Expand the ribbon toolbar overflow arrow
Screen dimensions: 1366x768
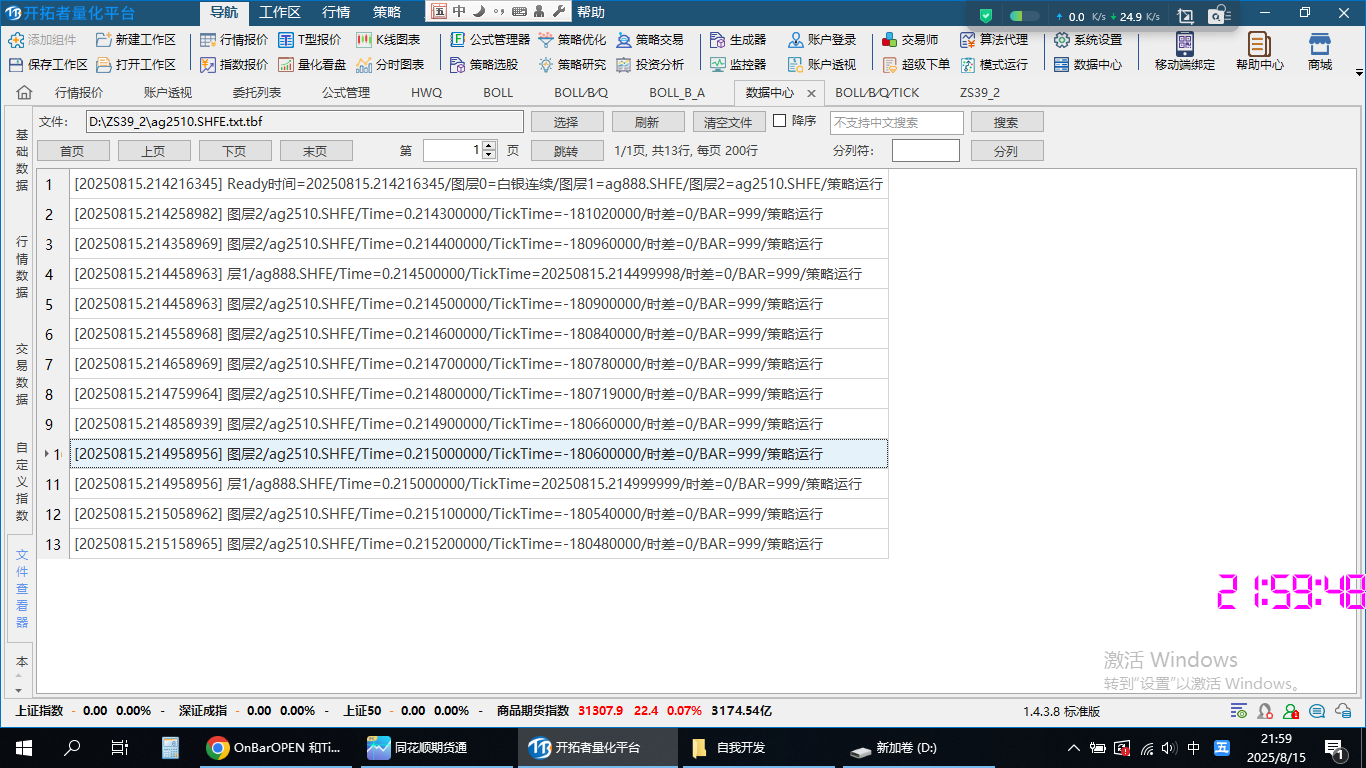pyautogui.click(x=1359, y=73)
